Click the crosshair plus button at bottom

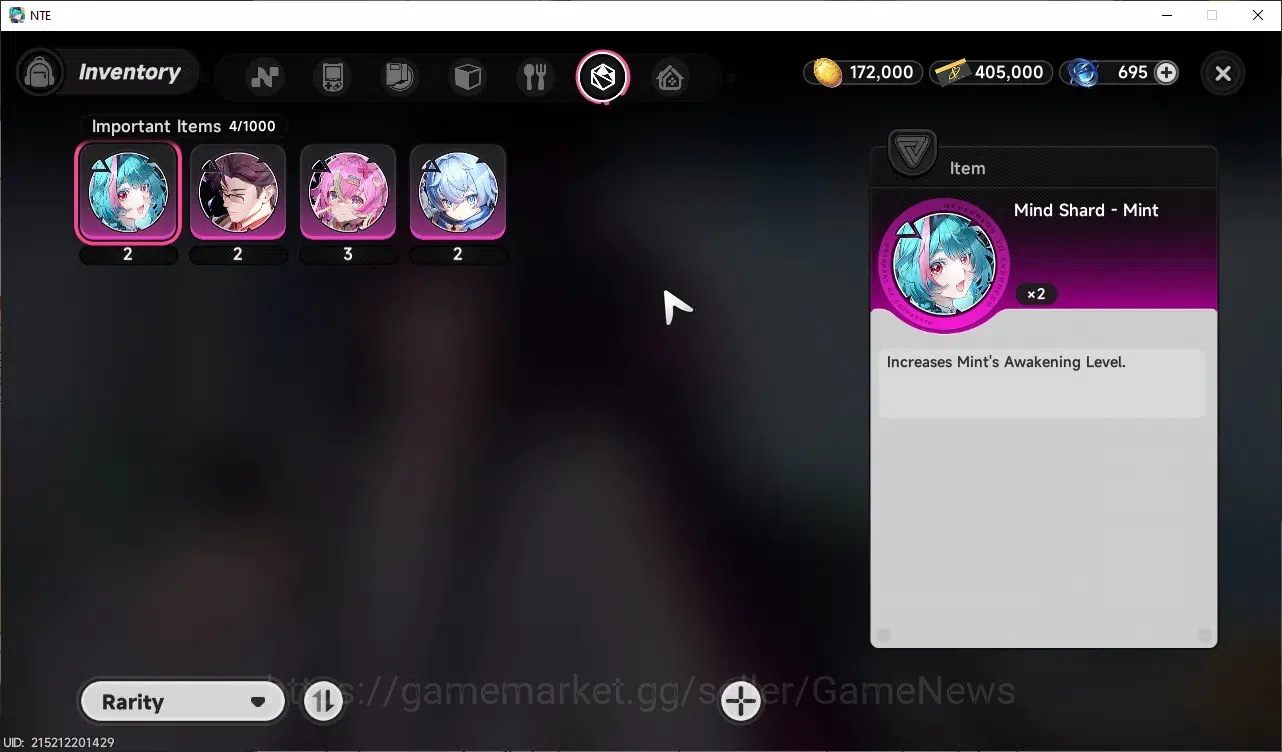tap(741, 701)
